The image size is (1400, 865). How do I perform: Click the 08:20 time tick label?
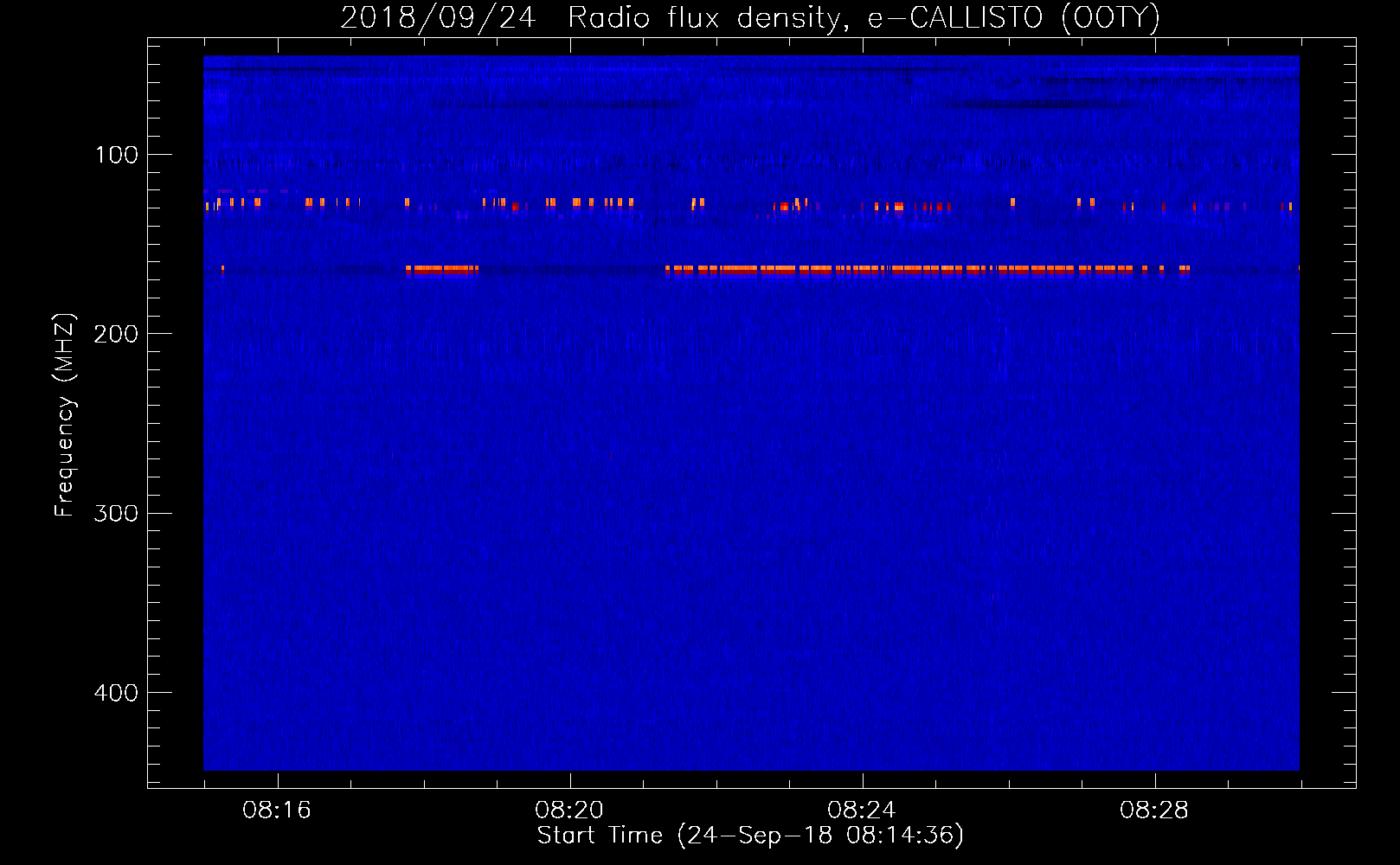[569, 811]
